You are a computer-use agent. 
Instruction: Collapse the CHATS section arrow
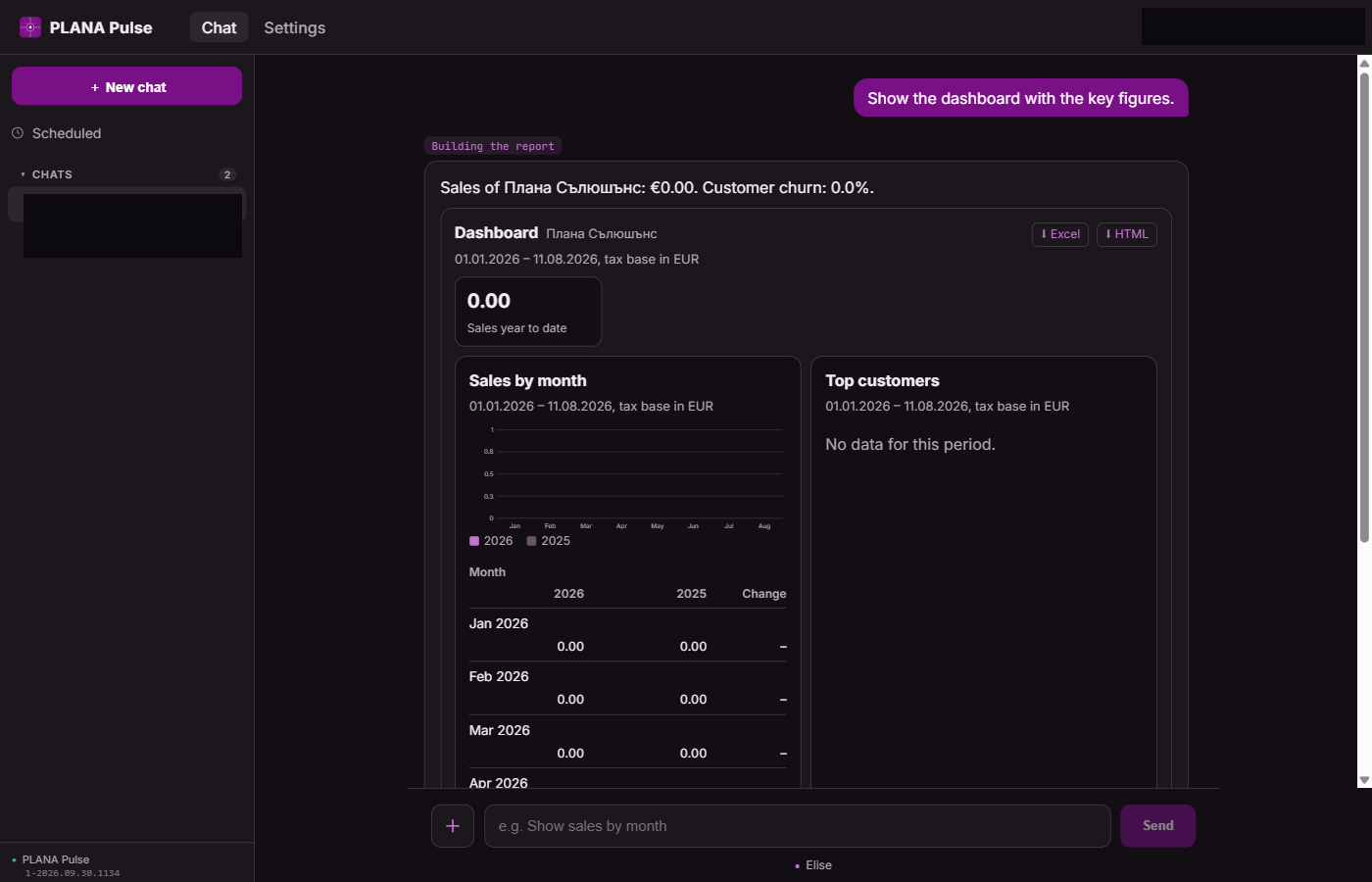23,174
